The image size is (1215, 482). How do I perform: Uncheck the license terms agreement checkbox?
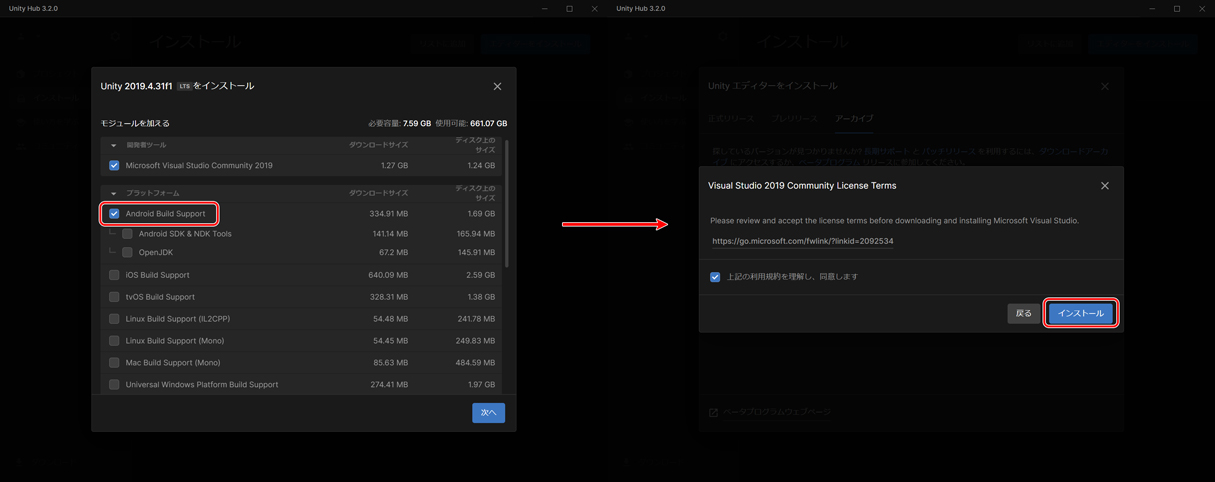click(715, 277)
